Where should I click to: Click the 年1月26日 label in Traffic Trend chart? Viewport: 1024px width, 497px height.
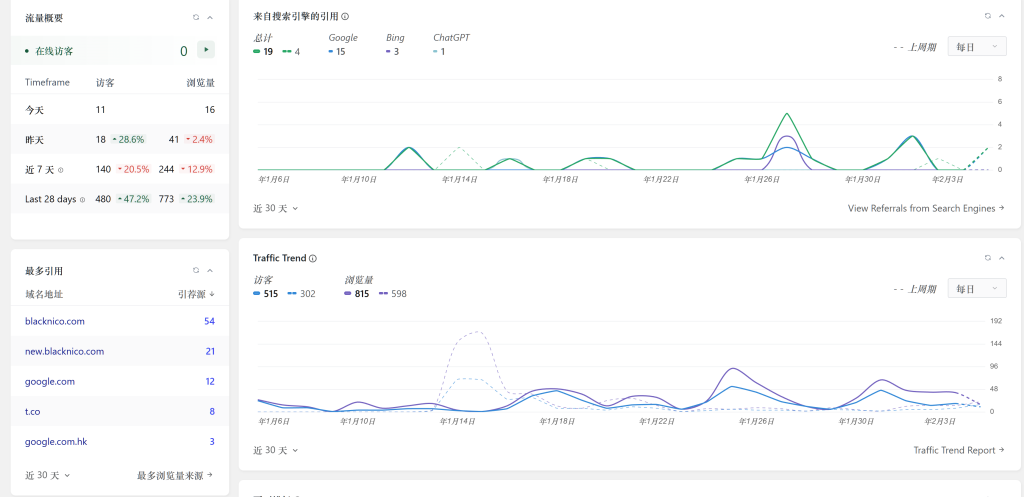coord(758,421)
